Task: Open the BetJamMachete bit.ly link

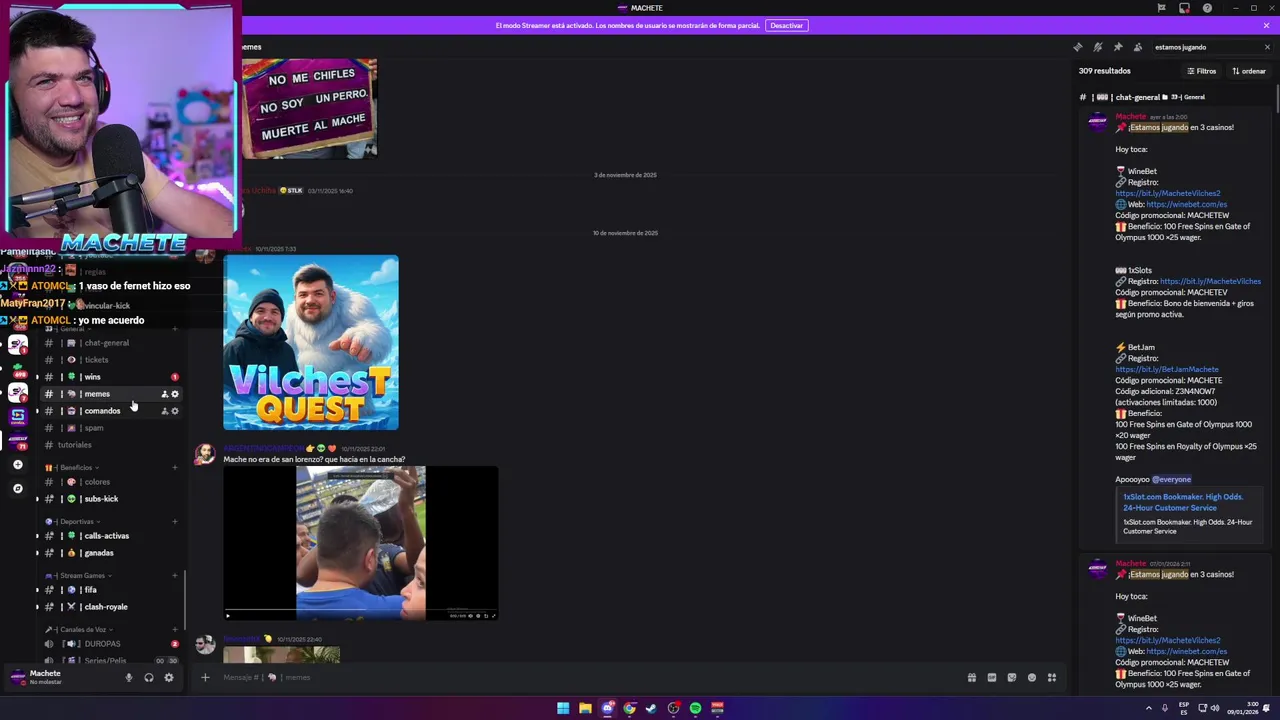Action: [x=1167, y=370]
